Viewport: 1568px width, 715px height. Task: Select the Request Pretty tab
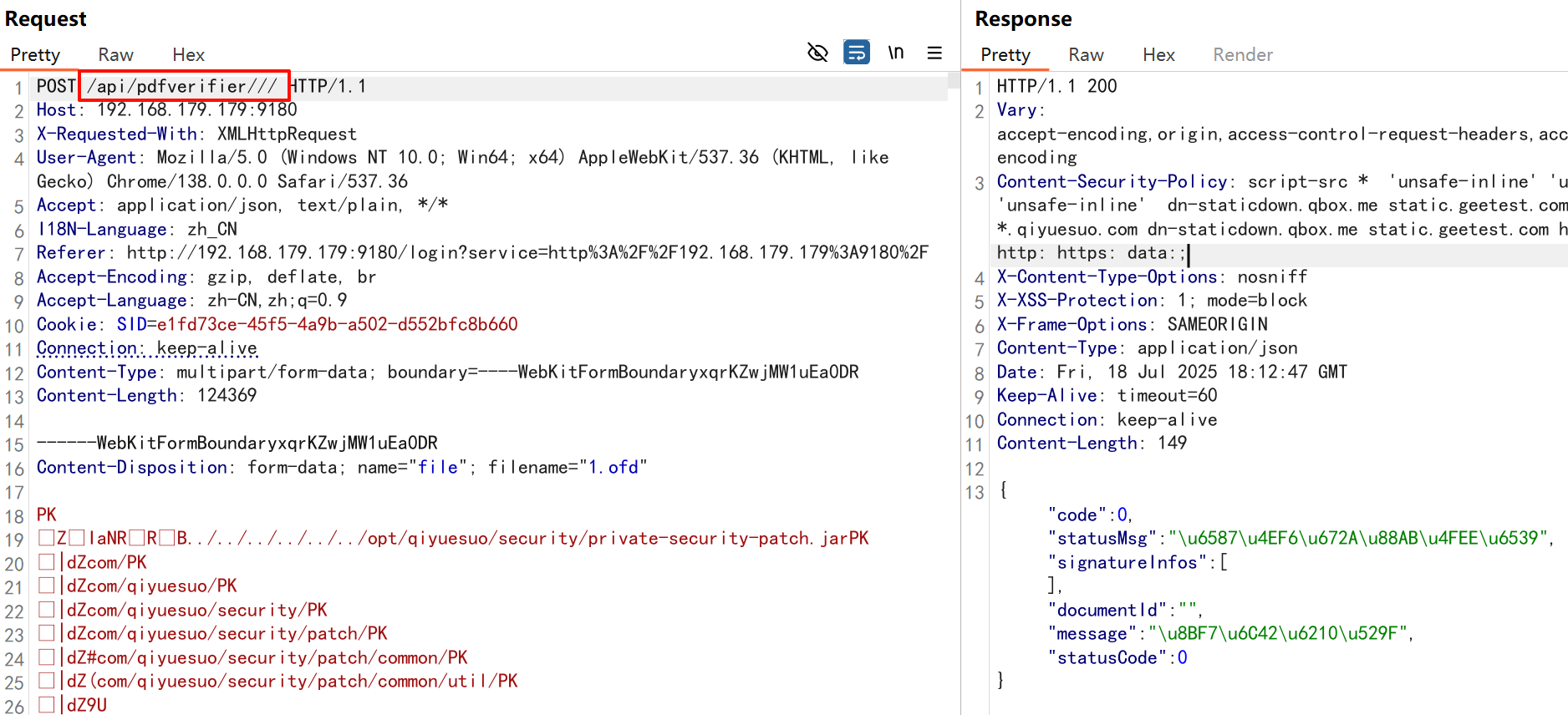35,55
